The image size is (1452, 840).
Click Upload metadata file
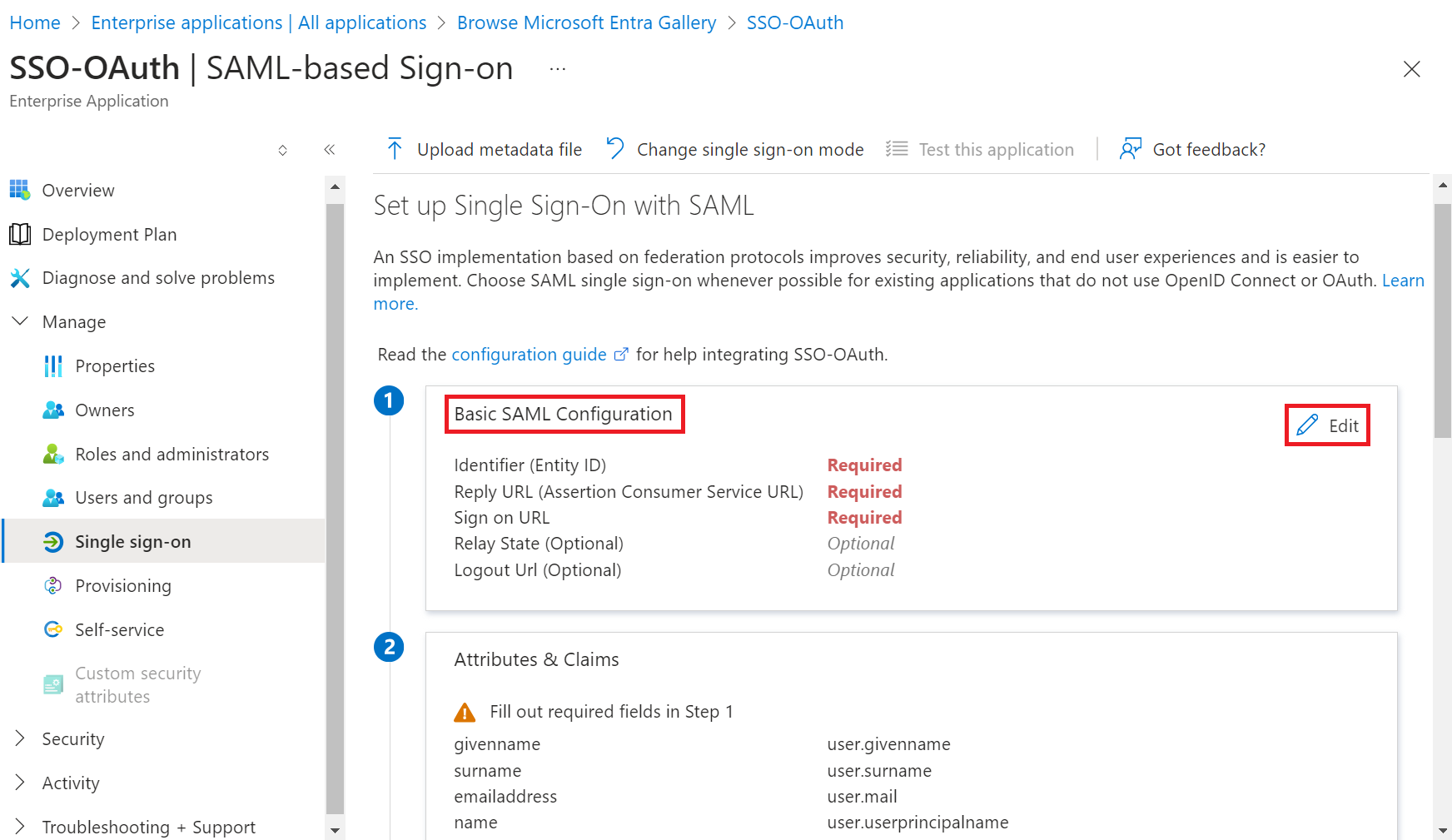485,150
